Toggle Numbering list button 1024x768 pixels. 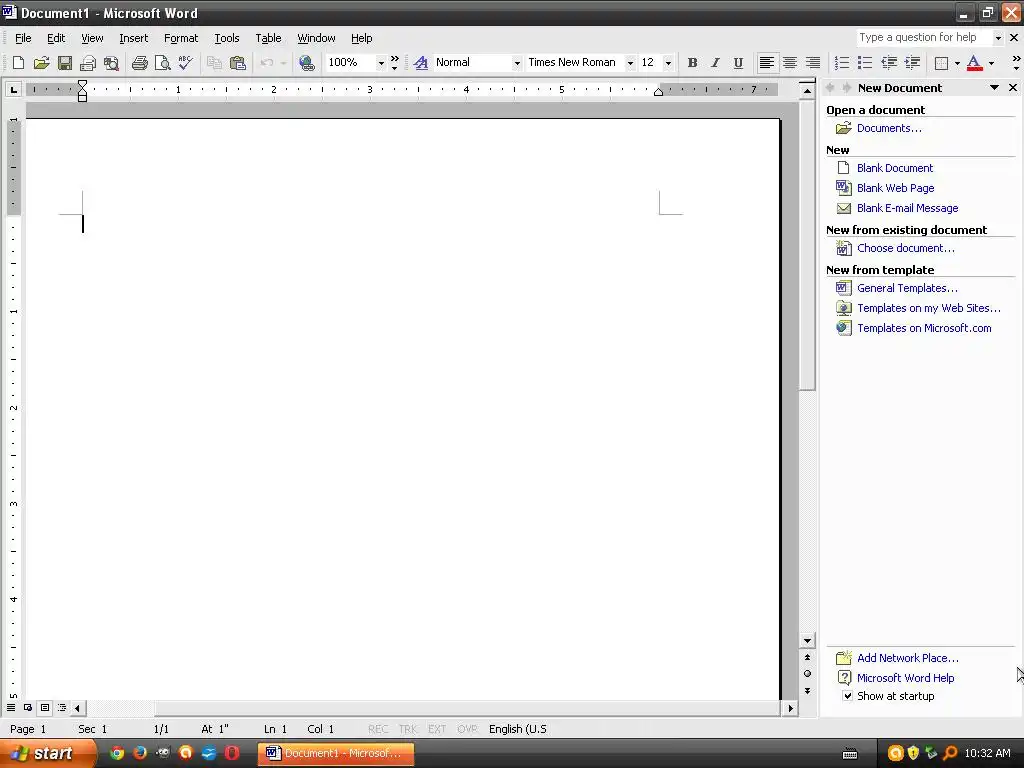click(842, 63)
